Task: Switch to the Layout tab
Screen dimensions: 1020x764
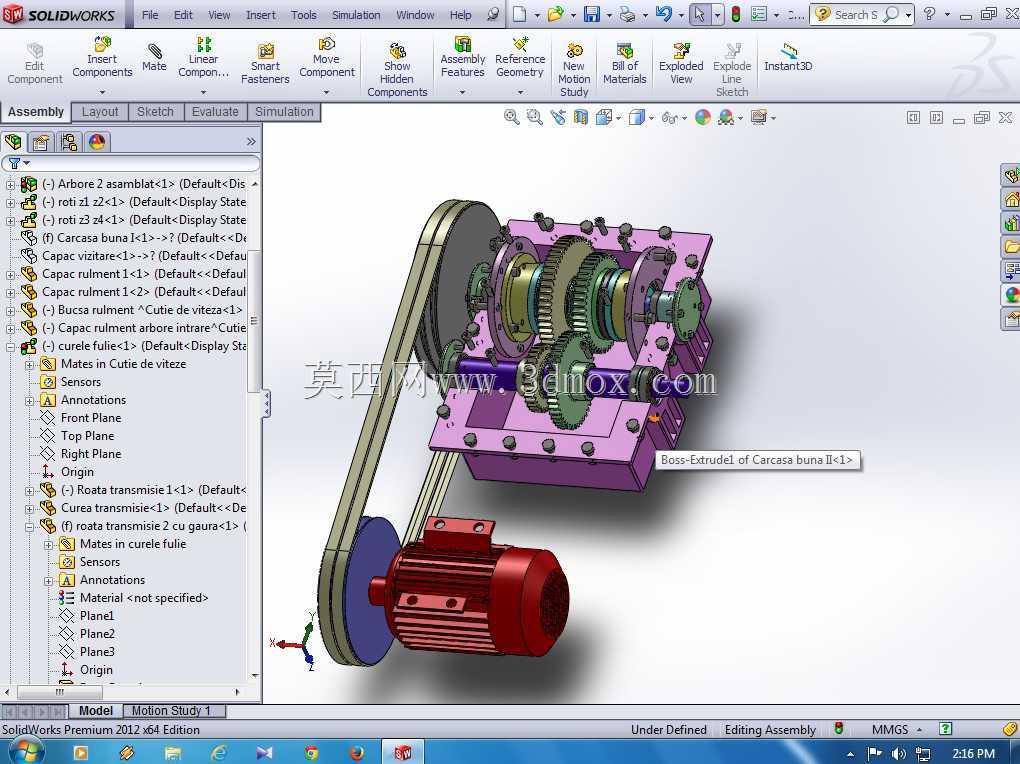Action: point(100,112)
